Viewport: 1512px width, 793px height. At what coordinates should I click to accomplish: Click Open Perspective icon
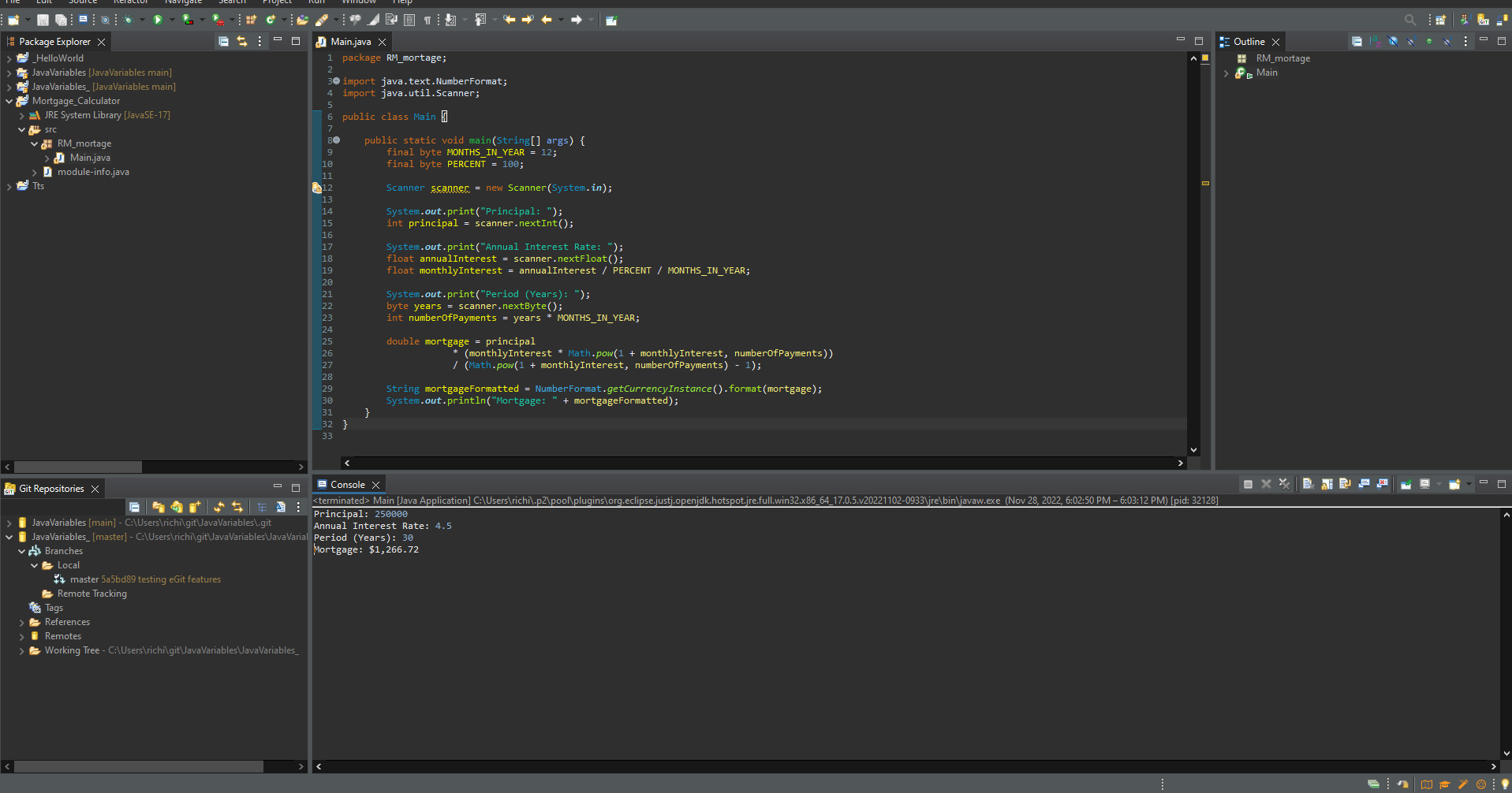[x=1440, y=20]
